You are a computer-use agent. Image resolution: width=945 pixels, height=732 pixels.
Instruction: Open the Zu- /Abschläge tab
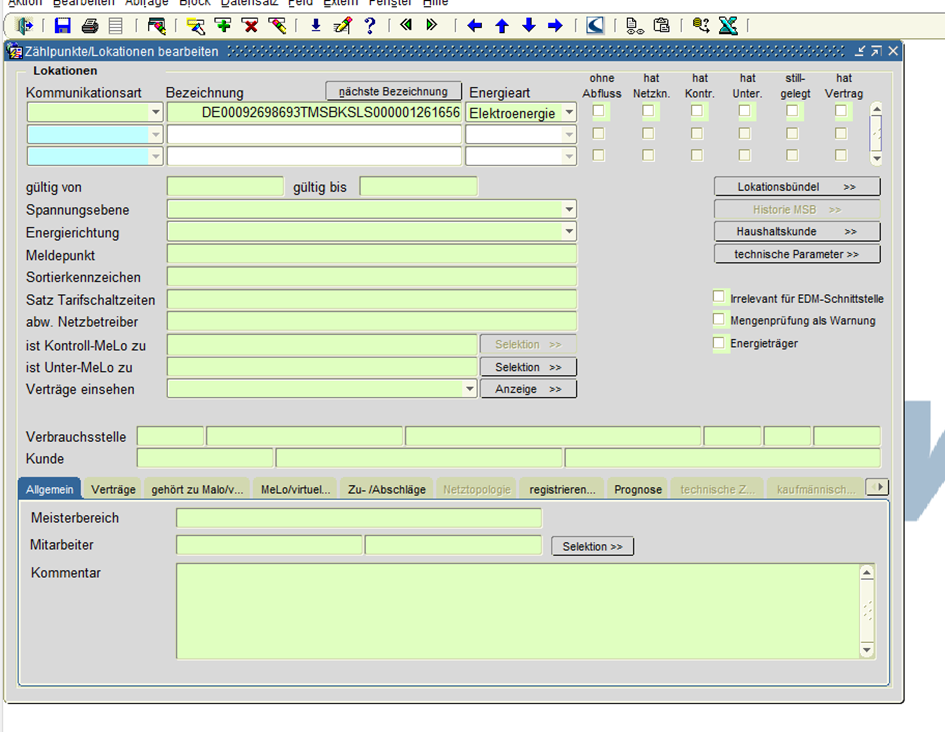click(x=386, y=489)
